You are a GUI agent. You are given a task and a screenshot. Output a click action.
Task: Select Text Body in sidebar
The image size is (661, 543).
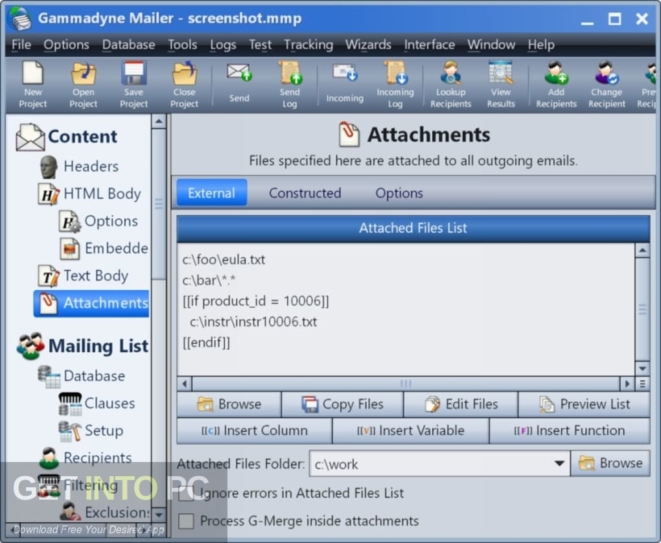(x=96, y=276)
